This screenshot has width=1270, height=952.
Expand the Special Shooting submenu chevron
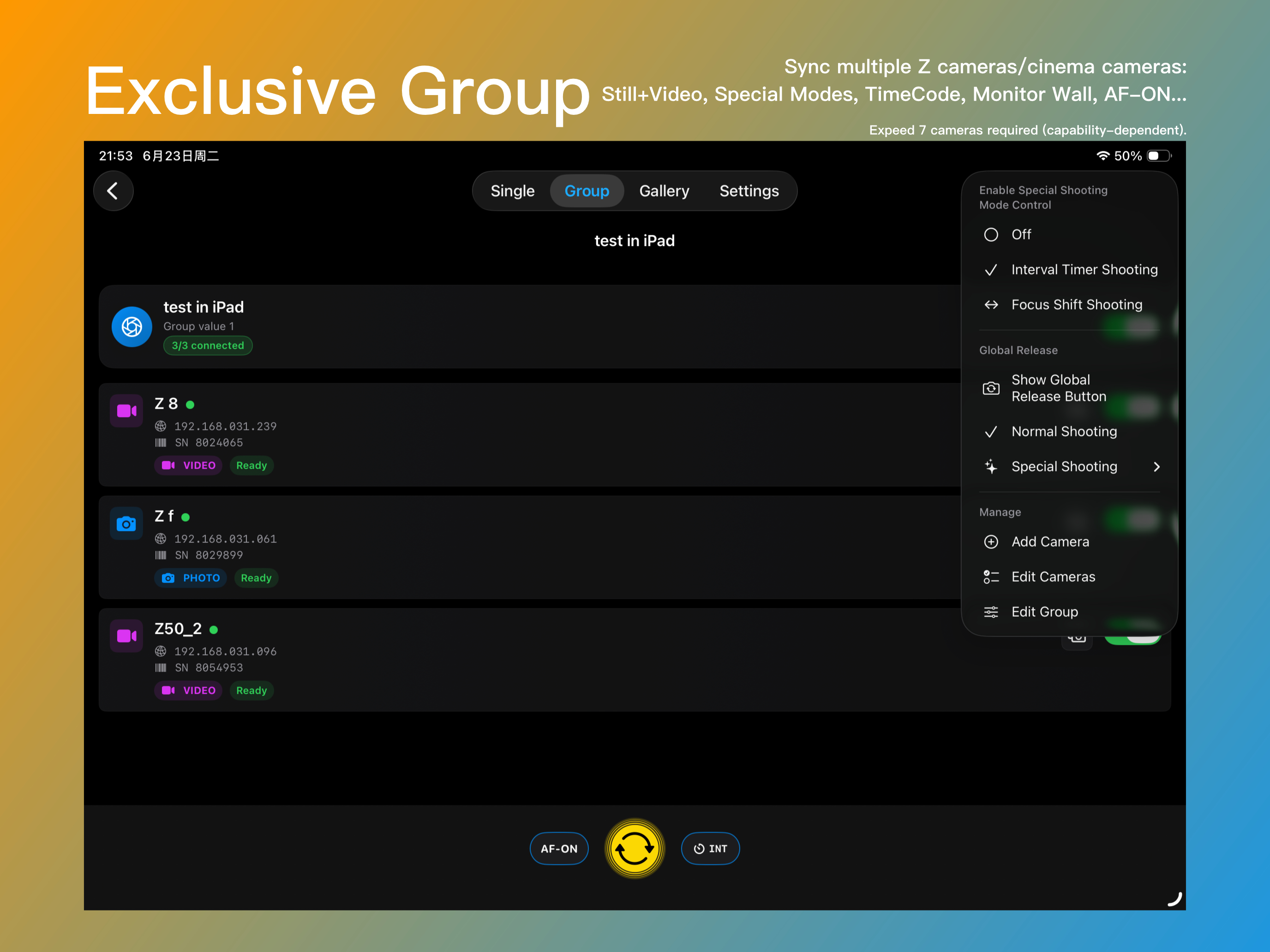1156,466
